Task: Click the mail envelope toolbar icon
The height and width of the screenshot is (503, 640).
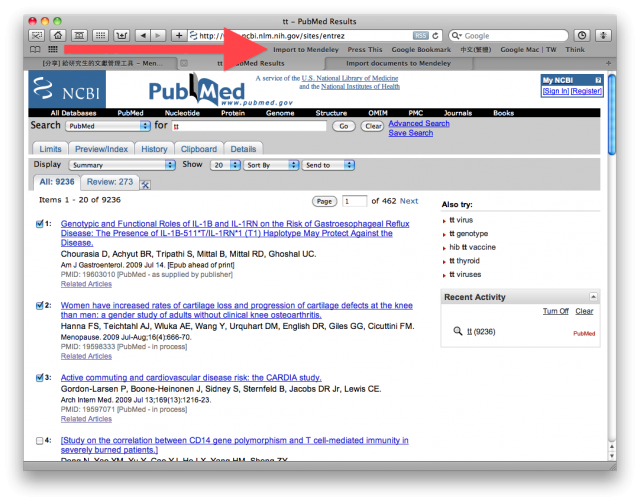Action: (x=37, y=36)
